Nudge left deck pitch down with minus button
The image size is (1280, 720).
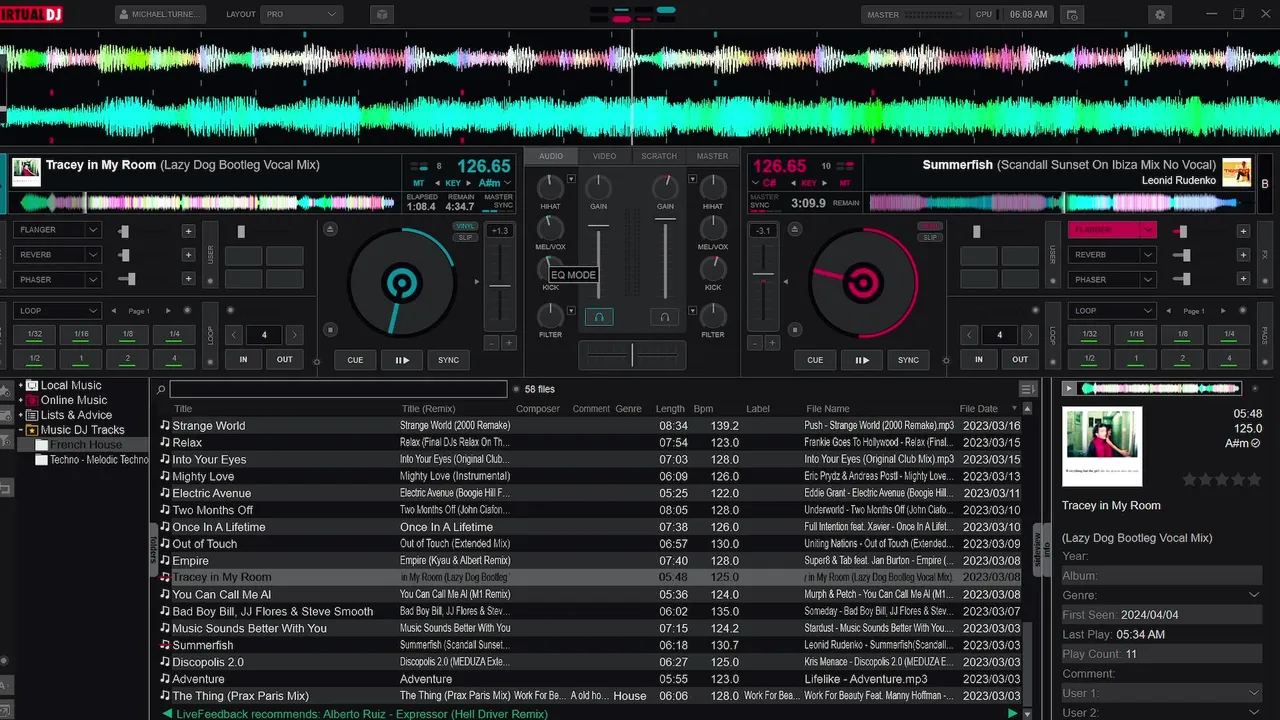coord(491,343)
